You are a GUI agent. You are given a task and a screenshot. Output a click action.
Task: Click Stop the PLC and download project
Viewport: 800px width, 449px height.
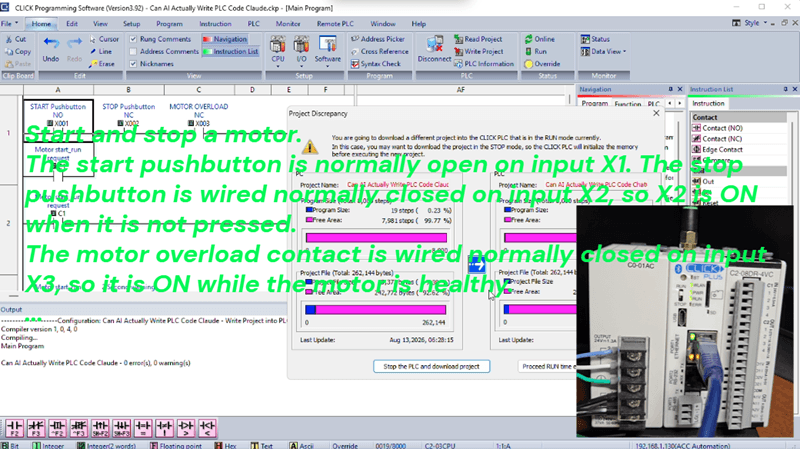(432, 366)
